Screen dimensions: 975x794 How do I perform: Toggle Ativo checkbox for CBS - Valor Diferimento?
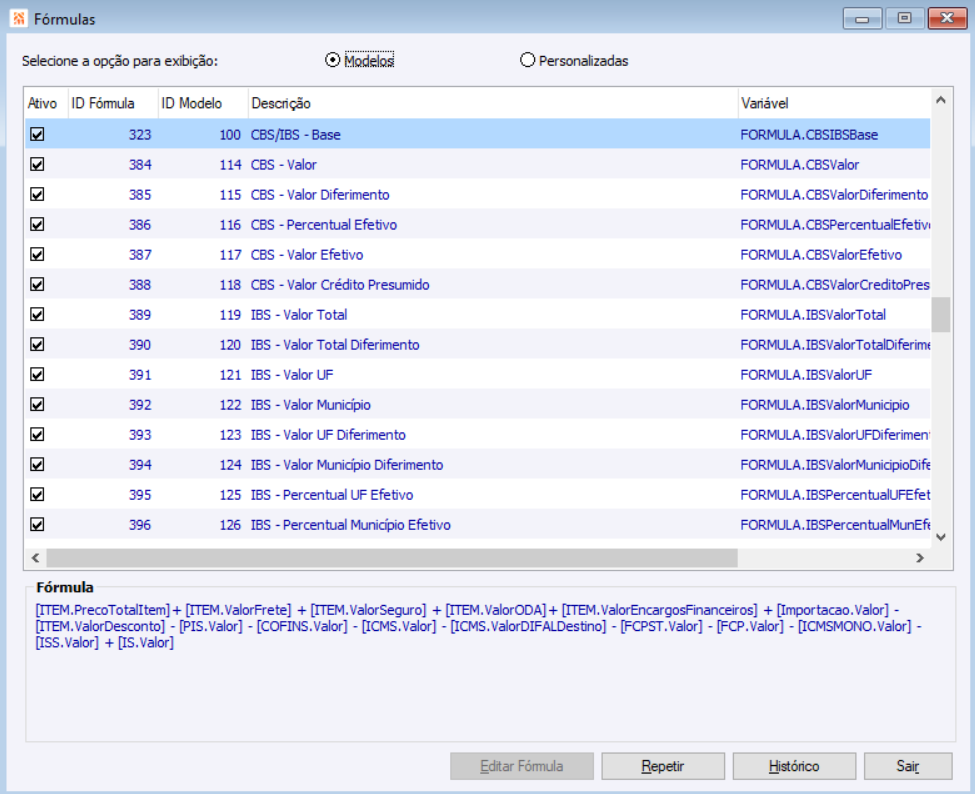37,194
